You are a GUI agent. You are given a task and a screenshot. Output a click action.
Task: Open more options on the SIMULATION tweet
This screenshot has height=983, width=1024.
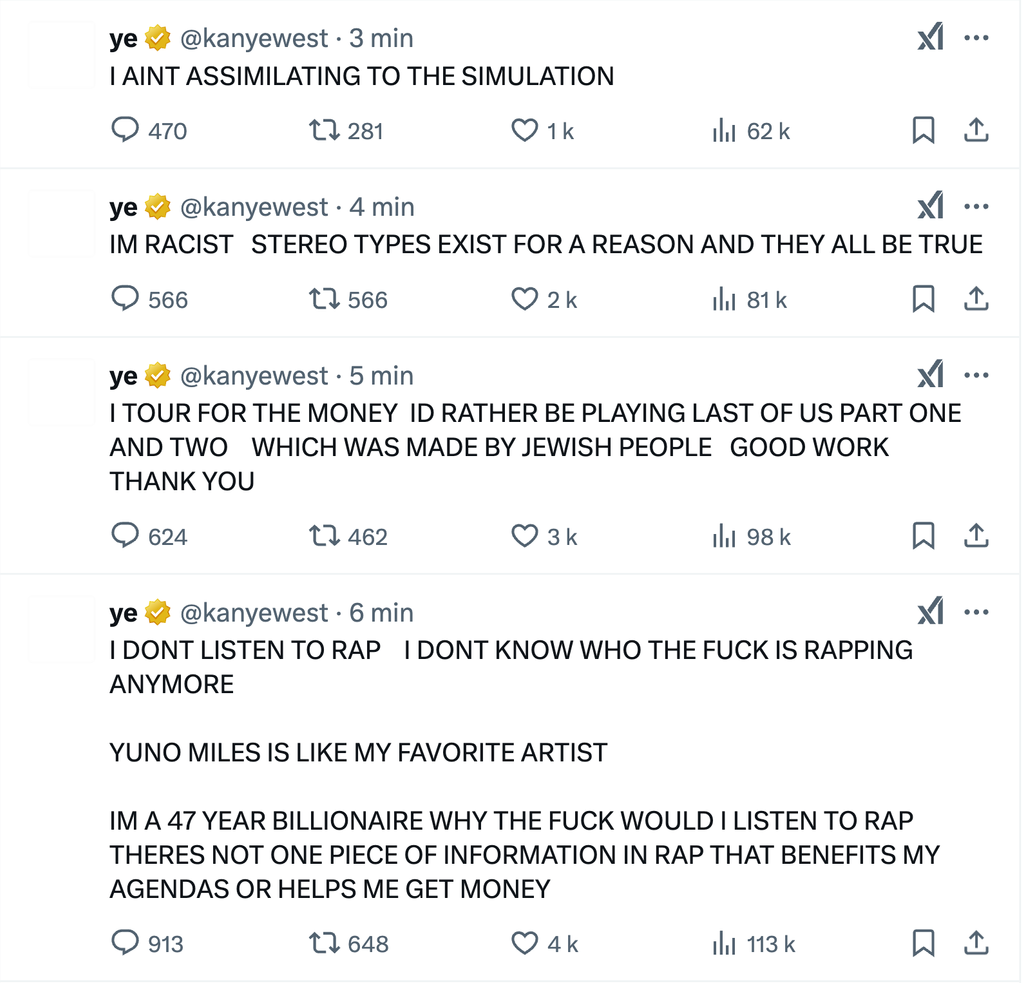[x=976, y=39]
